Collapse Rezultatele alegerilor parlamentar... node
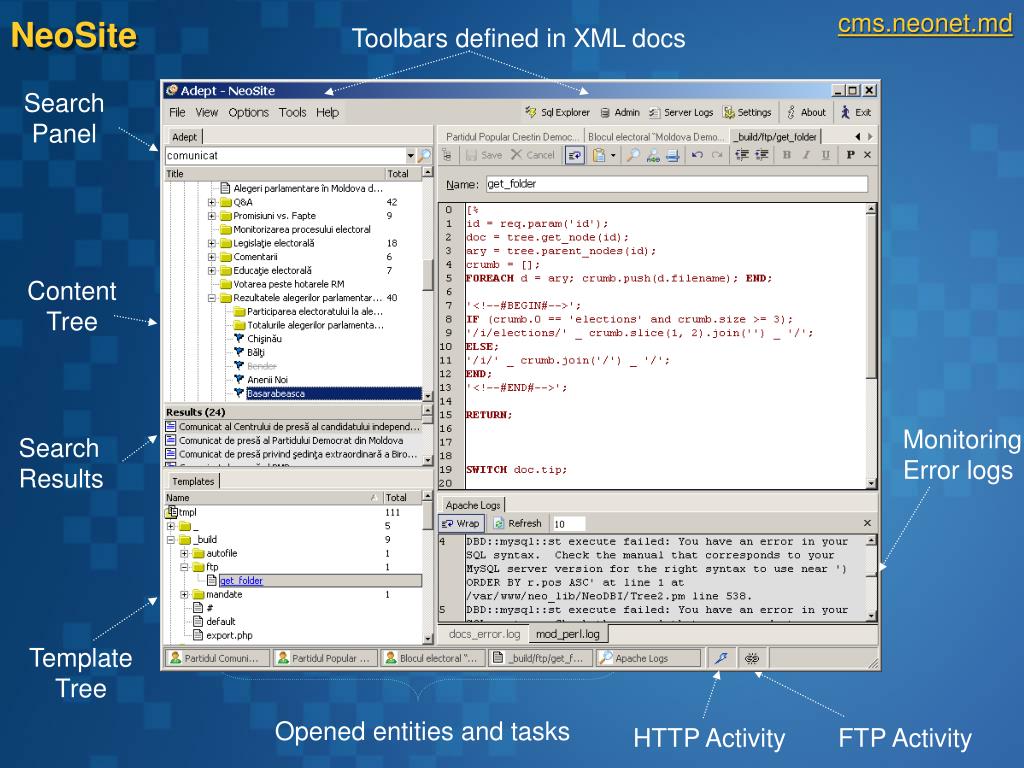The width and height of the screenshot is (1024, 768). click(x=212, y=298)
